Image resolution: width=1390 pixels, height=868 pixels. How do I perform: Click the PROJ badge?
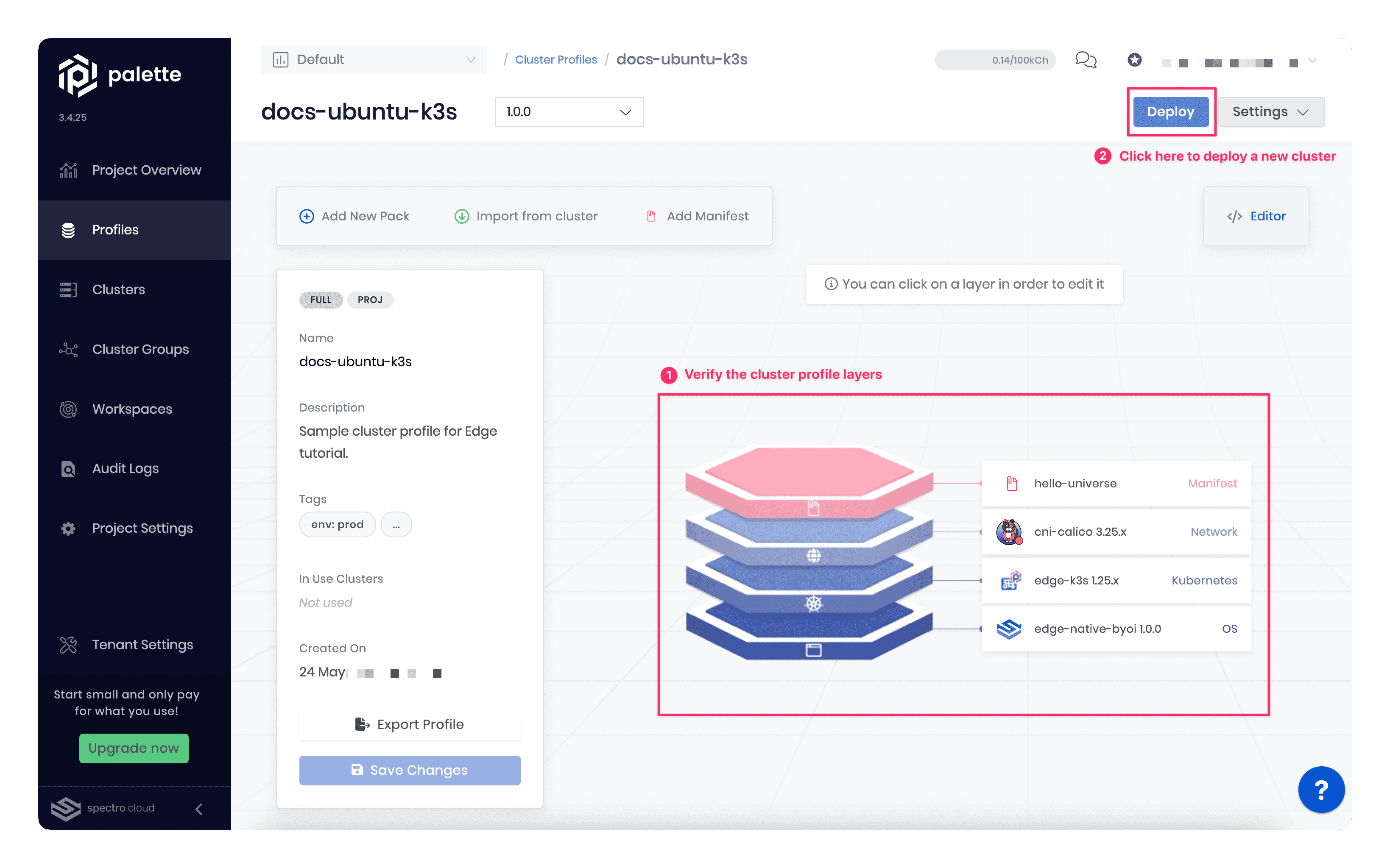[370, 300]
